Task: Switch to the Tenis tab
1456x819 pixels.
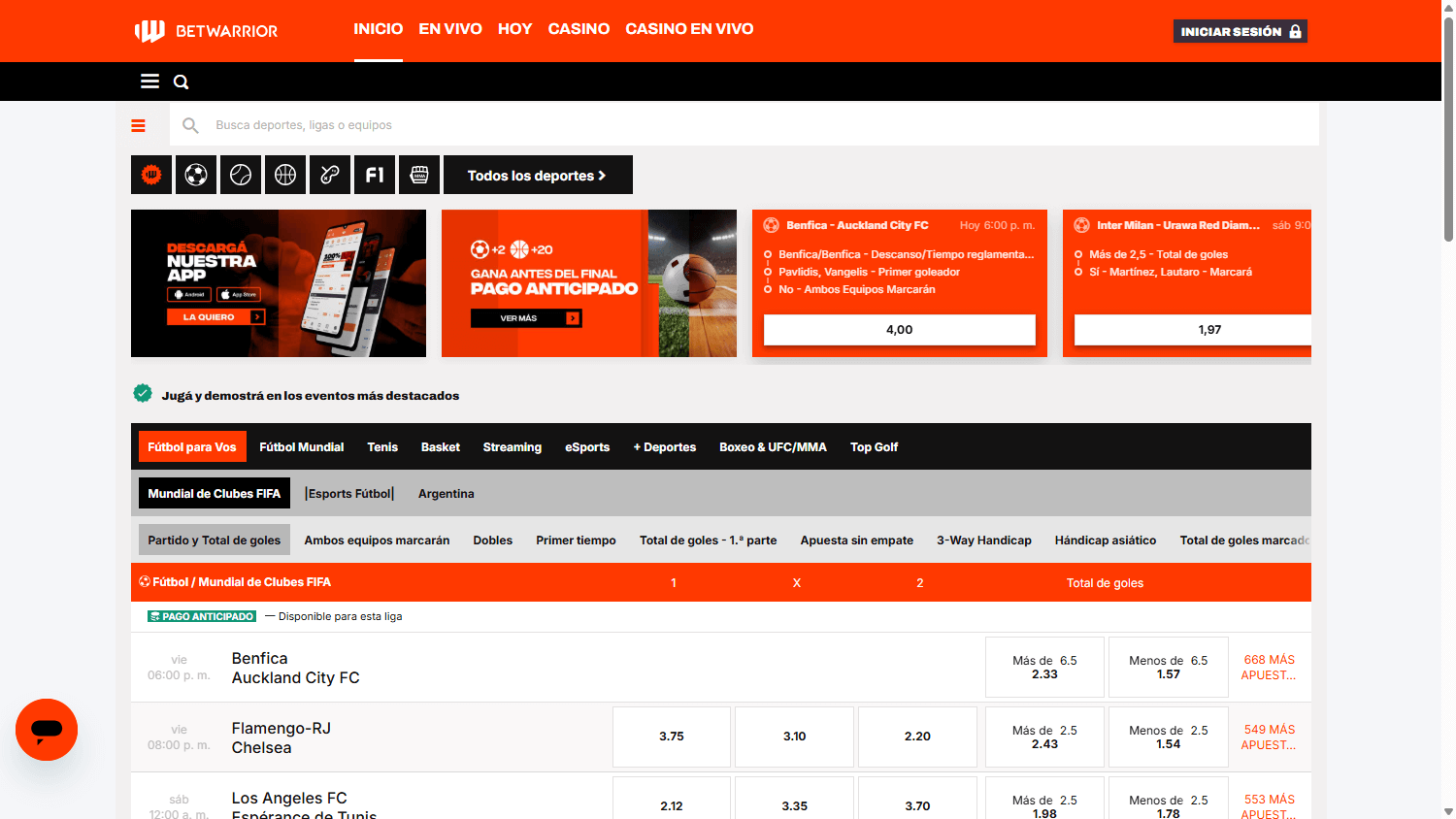Action: 382,446
